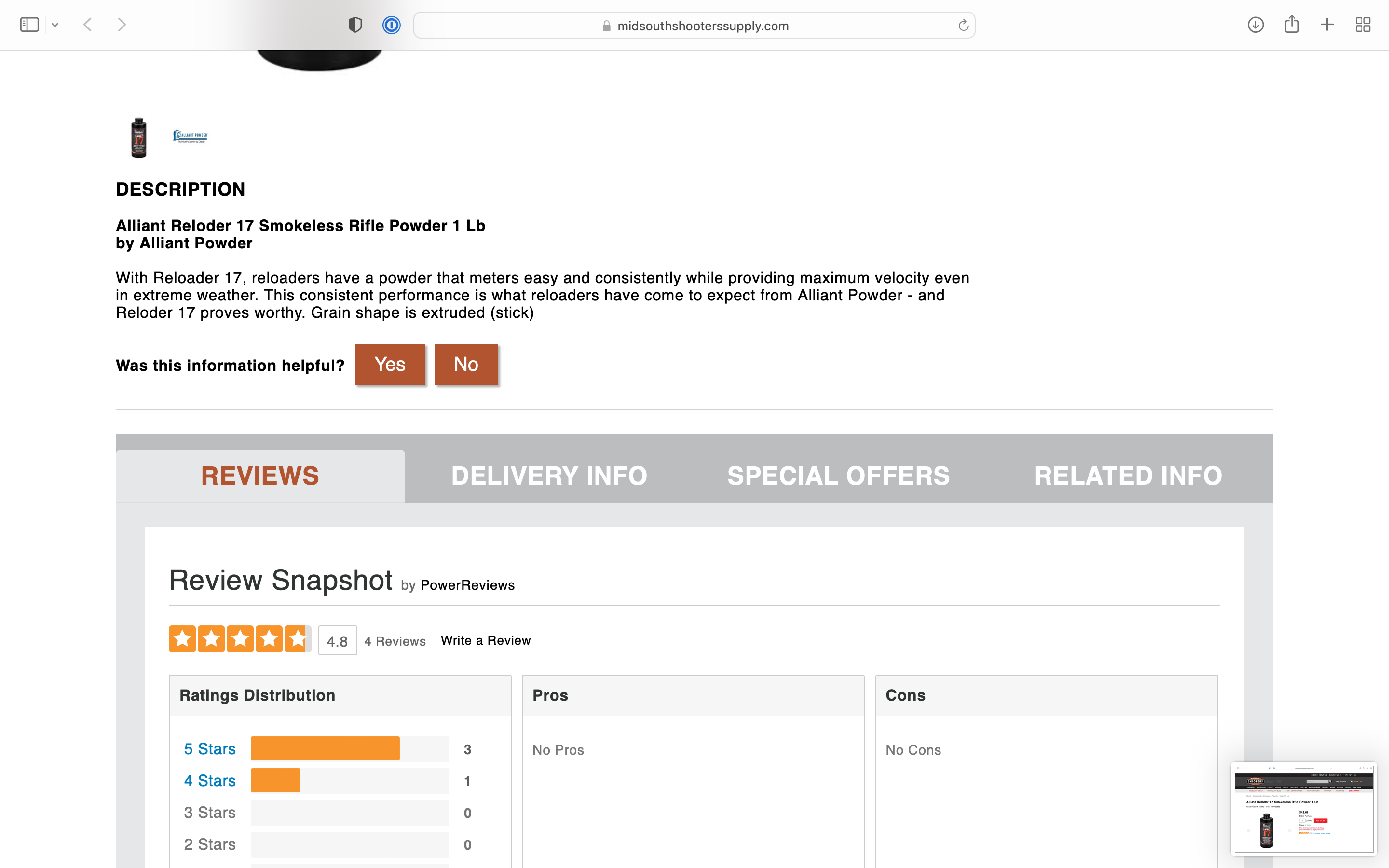
Task: Open the sidebar tab group dropdown arrow
Action: click(55, 25)
